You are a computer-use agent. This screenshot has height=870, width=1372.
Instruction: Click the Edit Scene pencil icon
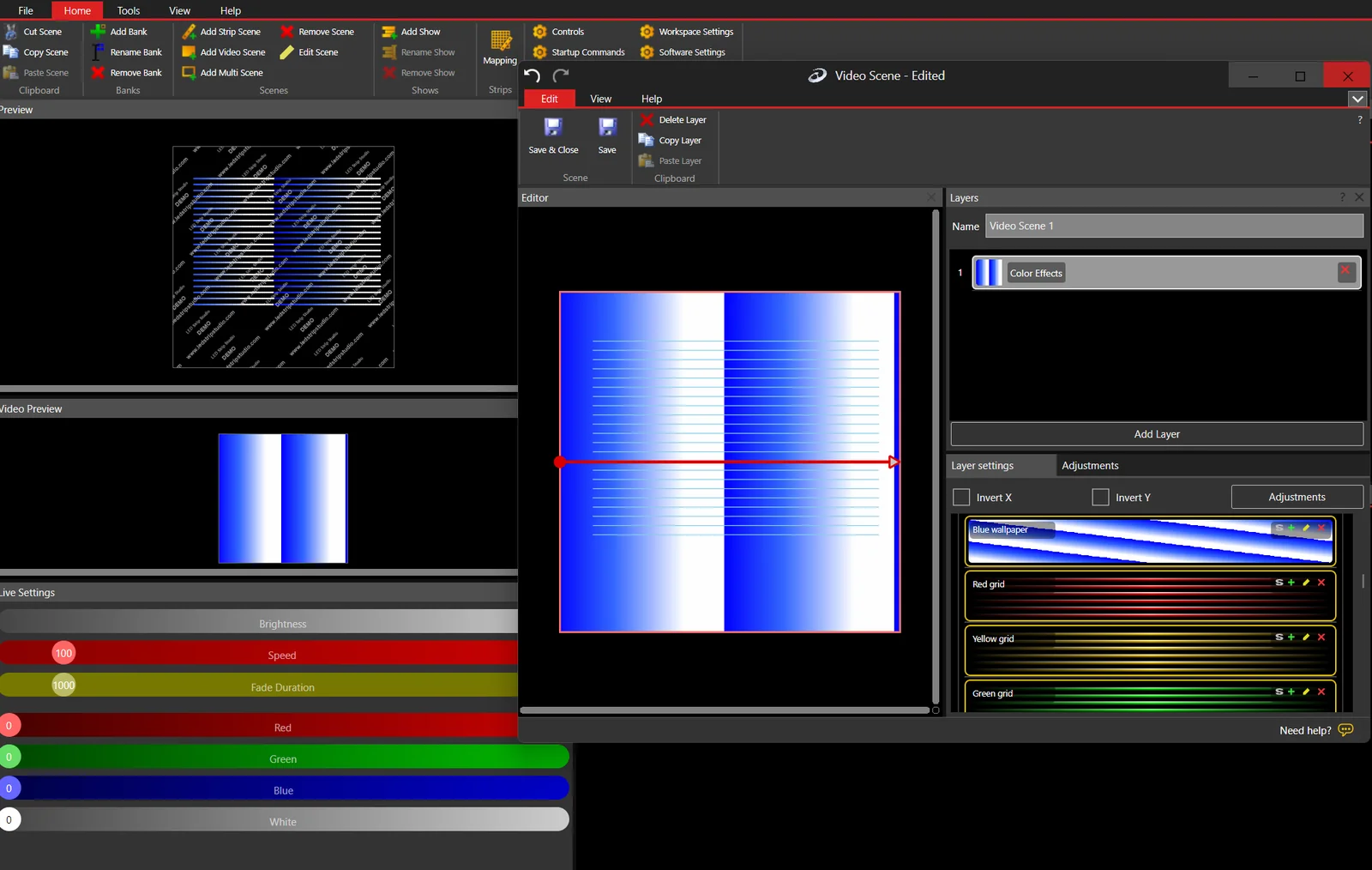tap(287, 52)
